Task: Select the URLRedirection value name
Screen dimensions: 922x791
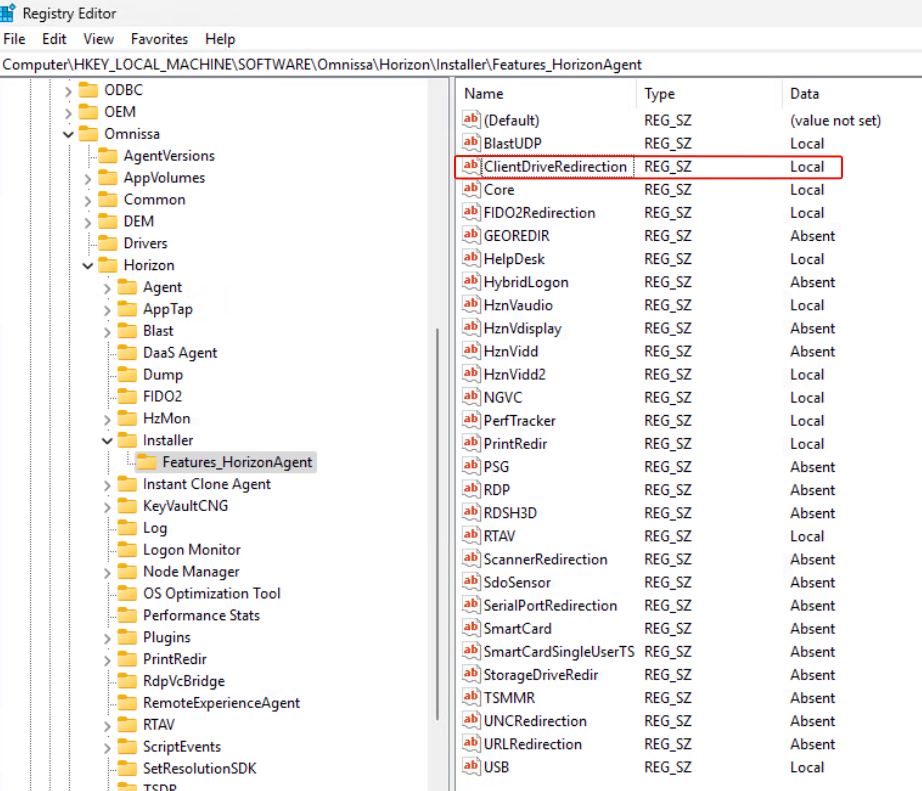Action: pyautogui.click(x=532, y=744)
